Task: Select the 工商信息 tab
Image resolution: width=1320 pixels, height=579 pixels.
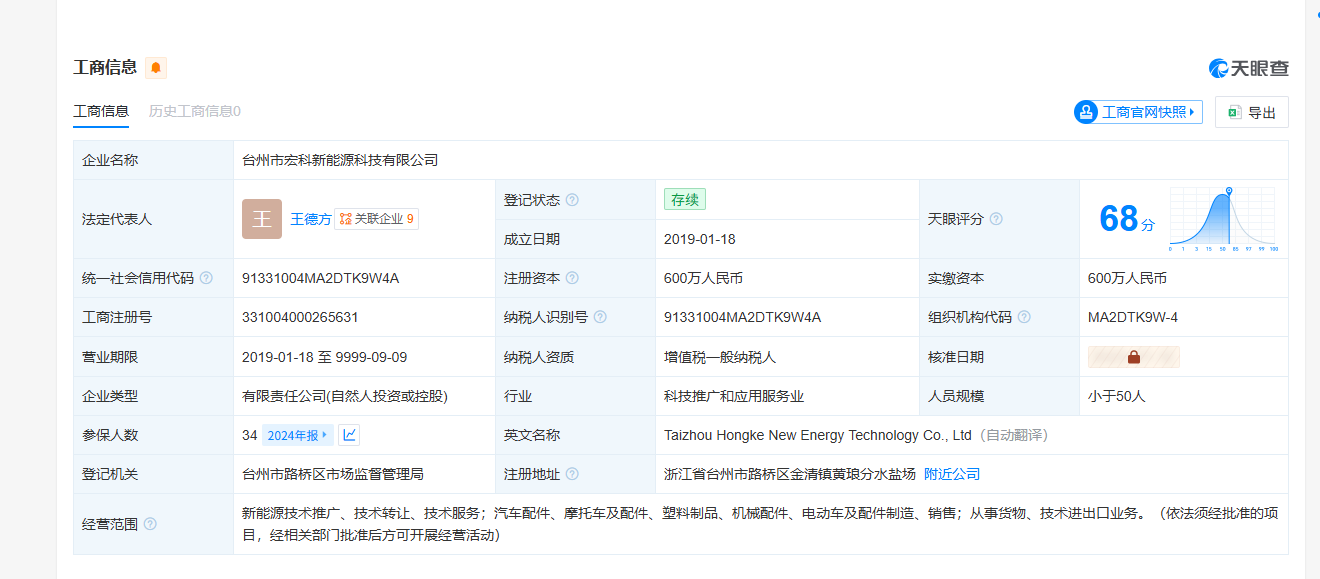Action: point(101,112)
